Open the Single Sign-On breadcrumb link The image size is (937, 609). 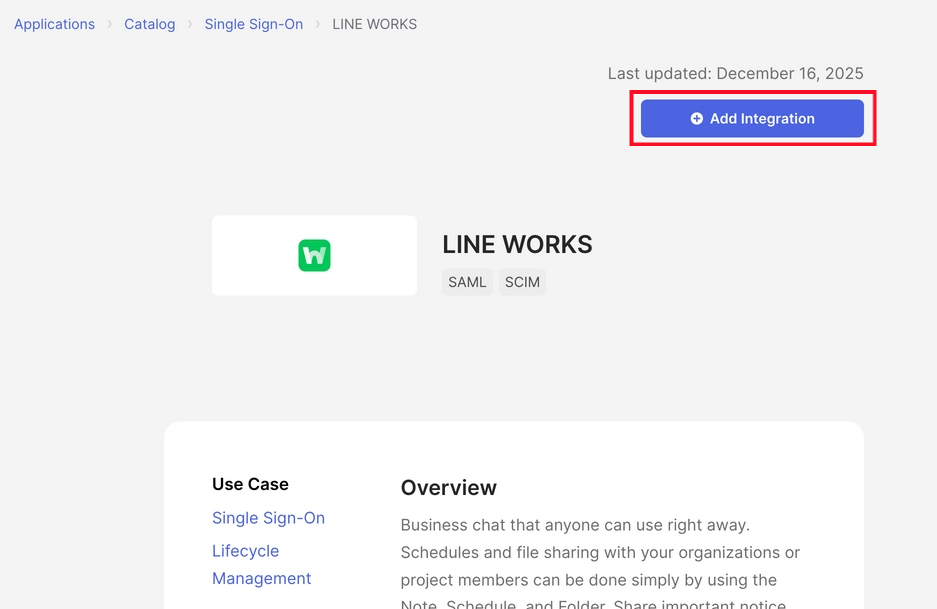pos(253,25)
